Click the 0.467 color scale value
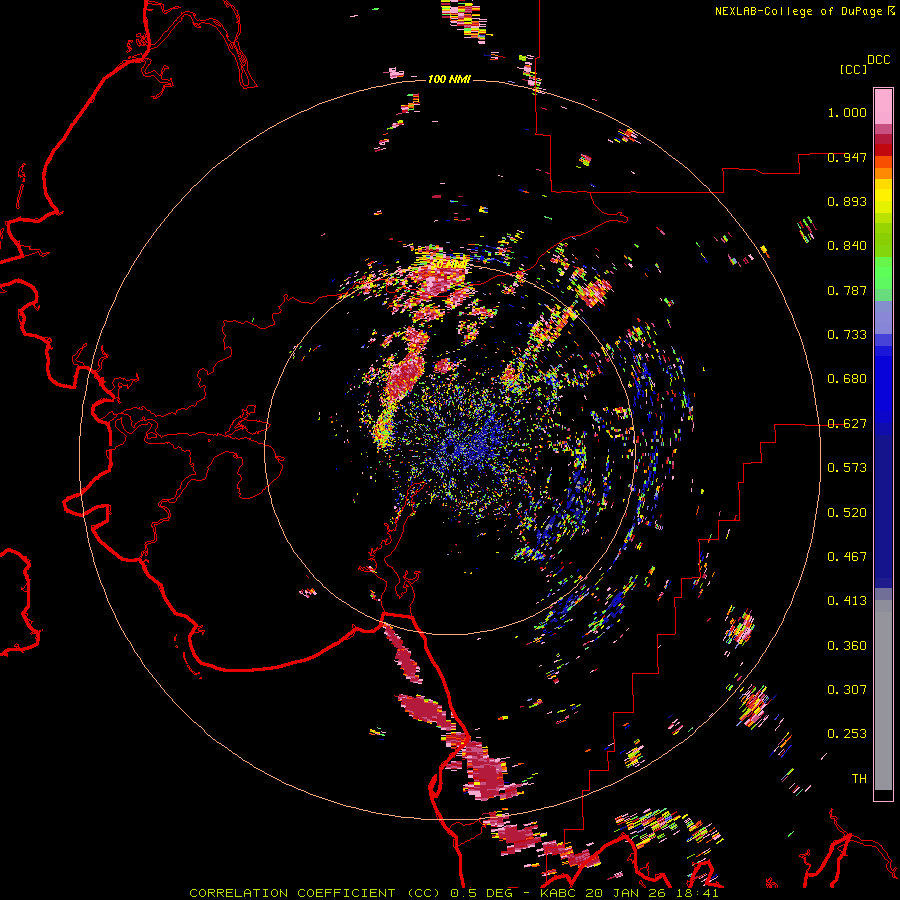Screen dimensions: 900x900 coord(847,557)
